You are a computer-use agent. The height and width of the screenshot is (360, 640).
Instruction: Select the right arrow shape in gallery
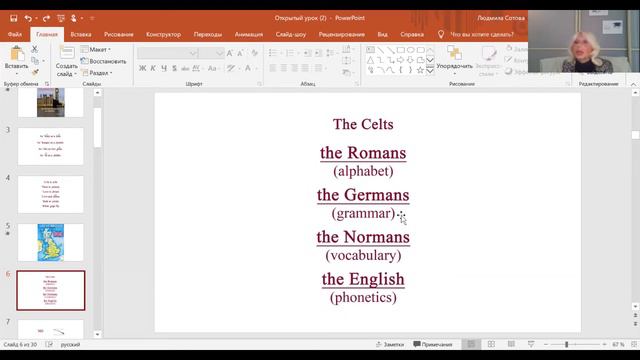coord(400,60)
